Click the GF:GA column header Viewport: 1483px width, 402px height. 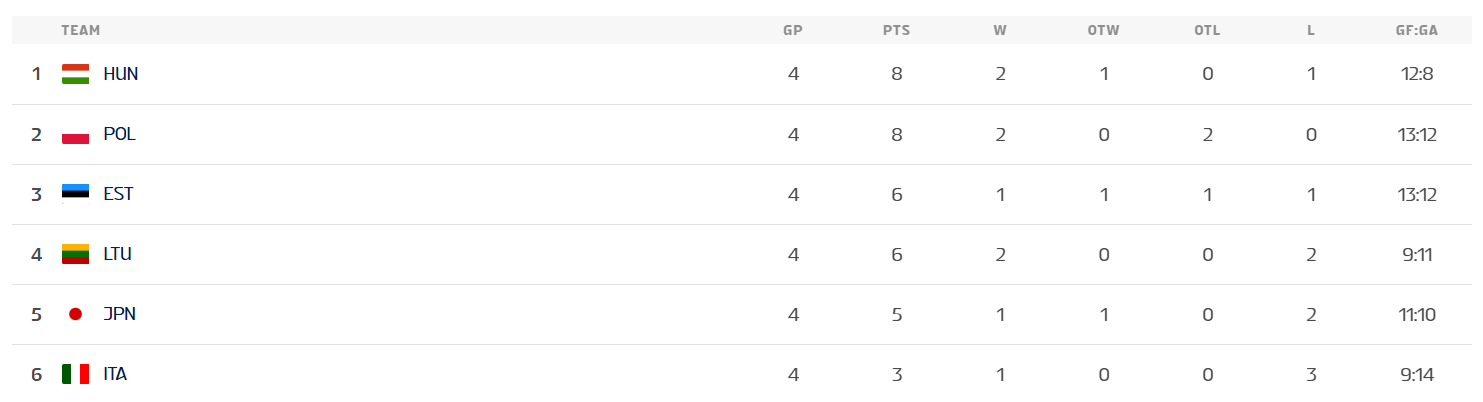(1417, 30)
